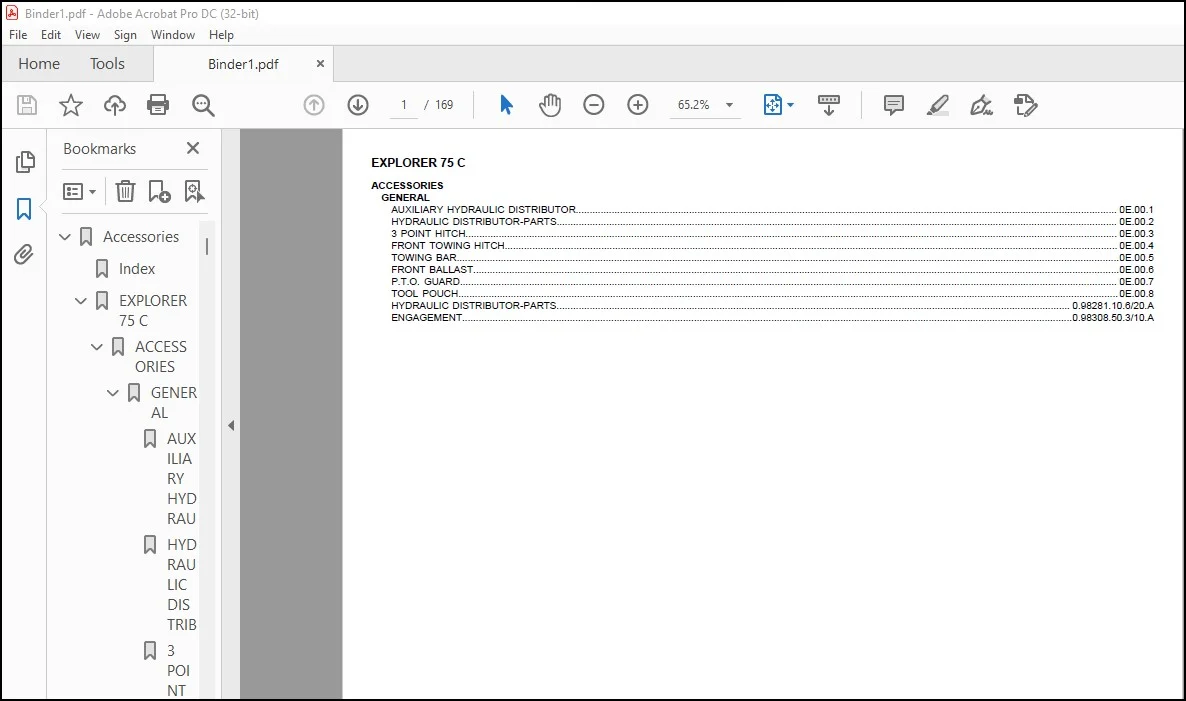Open the Sign menu
The height and width of the screenshot is (701, 1186).
tap(125, 35)
